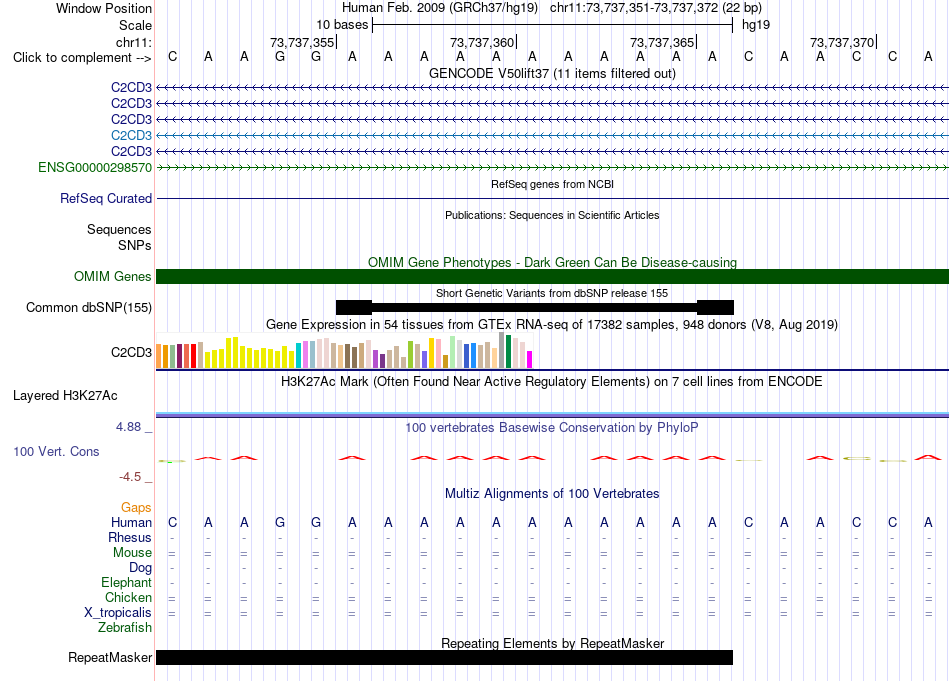The height and width of the screenshot is (681, 950).
Task: Click the '100 Vert. Cons' label
Action: click(56, 451)
